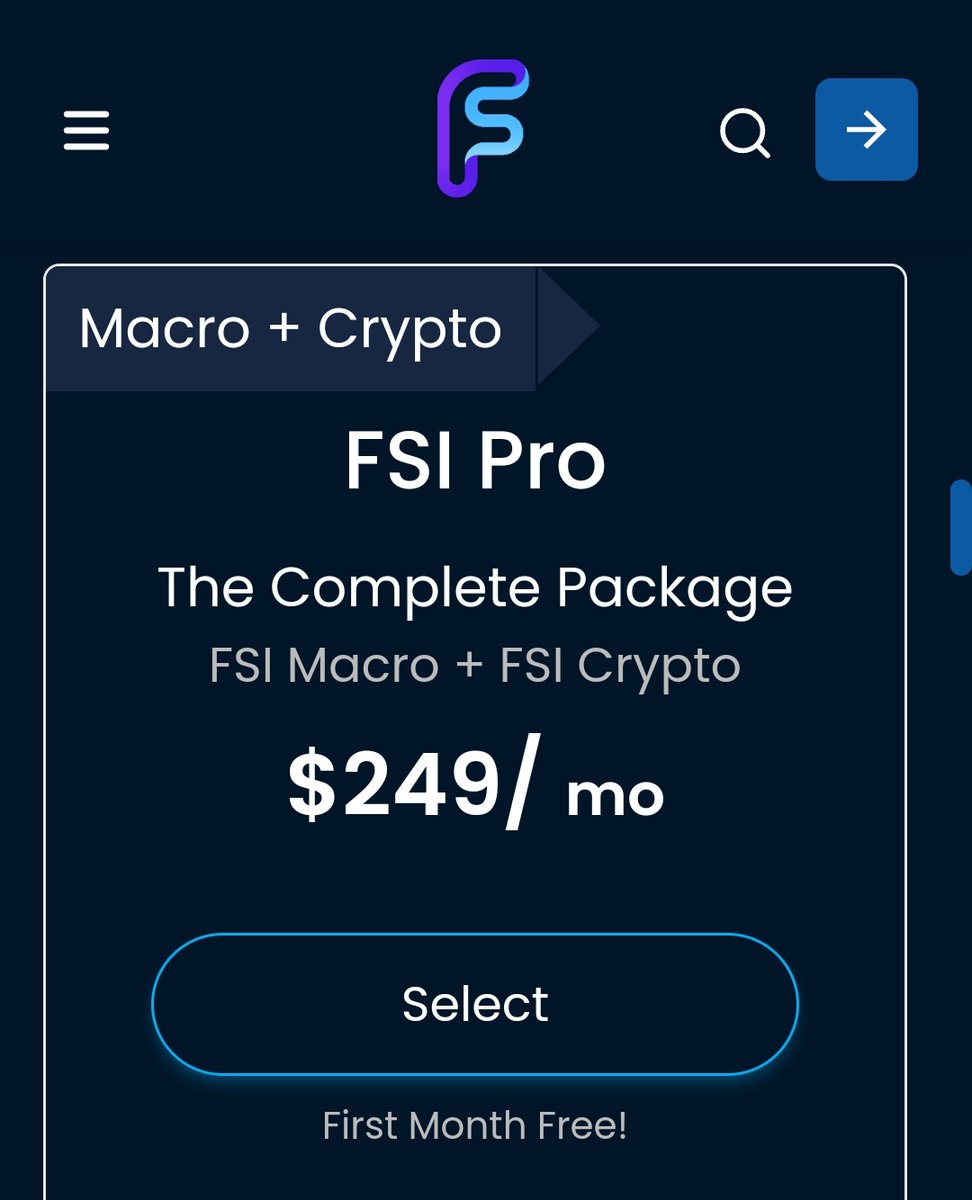Click the blue arrow sign-in button

866,130
